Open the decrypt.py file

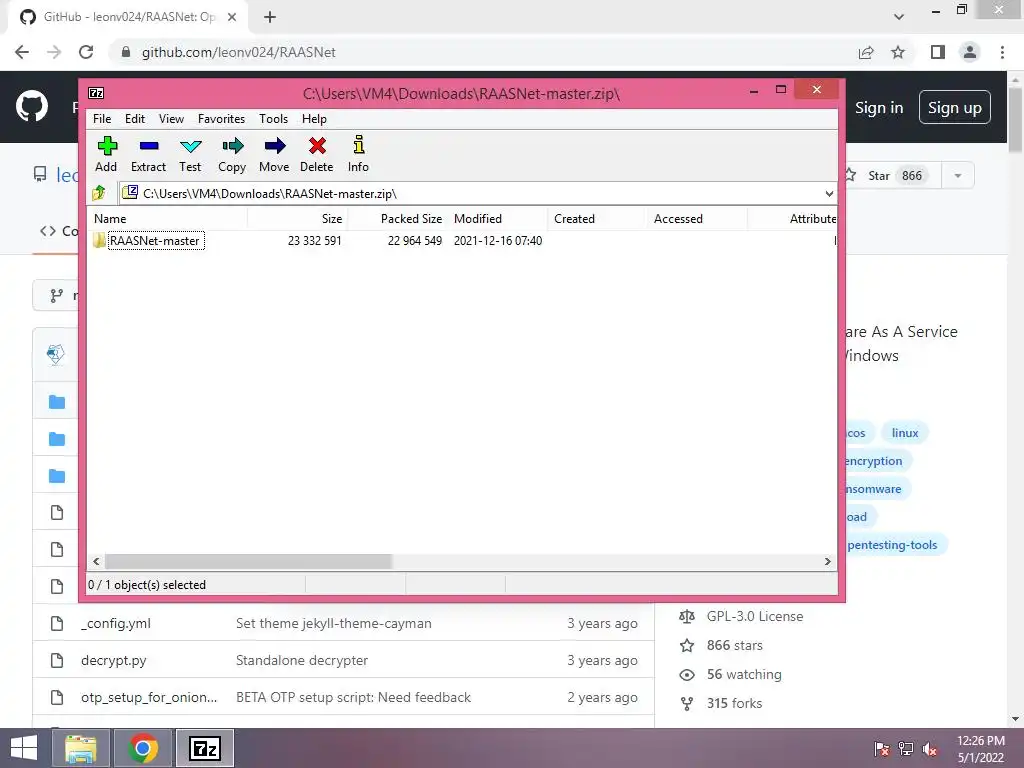click(x=114, y=661)
